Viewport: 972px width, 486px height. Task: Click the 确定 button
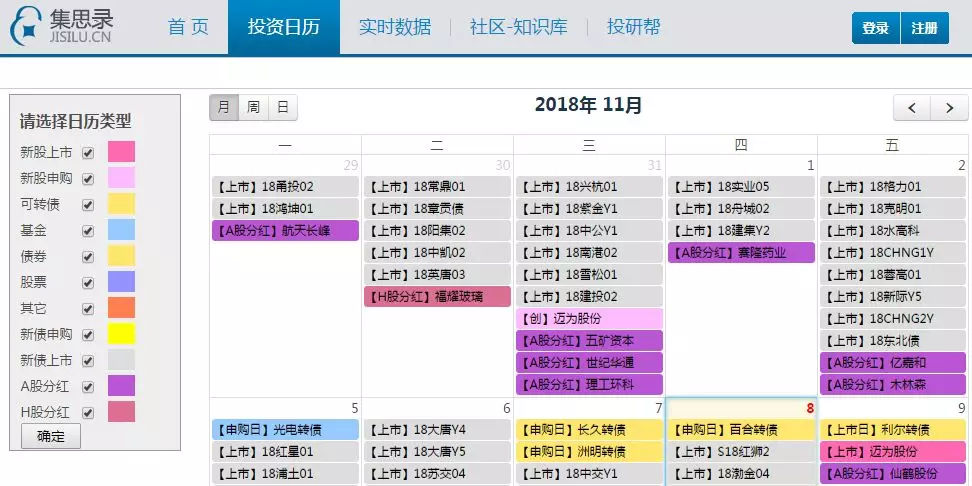pos(51,436)
